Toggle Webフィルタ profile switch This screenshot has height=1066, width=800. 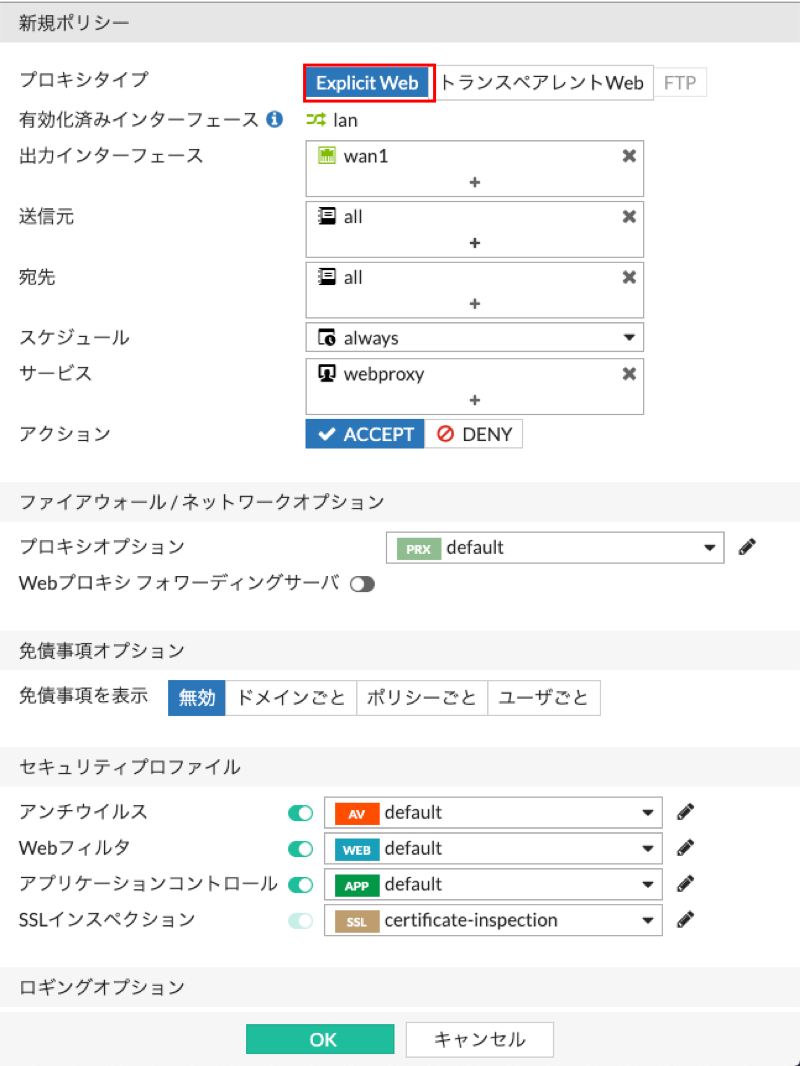pyautogui.click(x=300, y=848)
